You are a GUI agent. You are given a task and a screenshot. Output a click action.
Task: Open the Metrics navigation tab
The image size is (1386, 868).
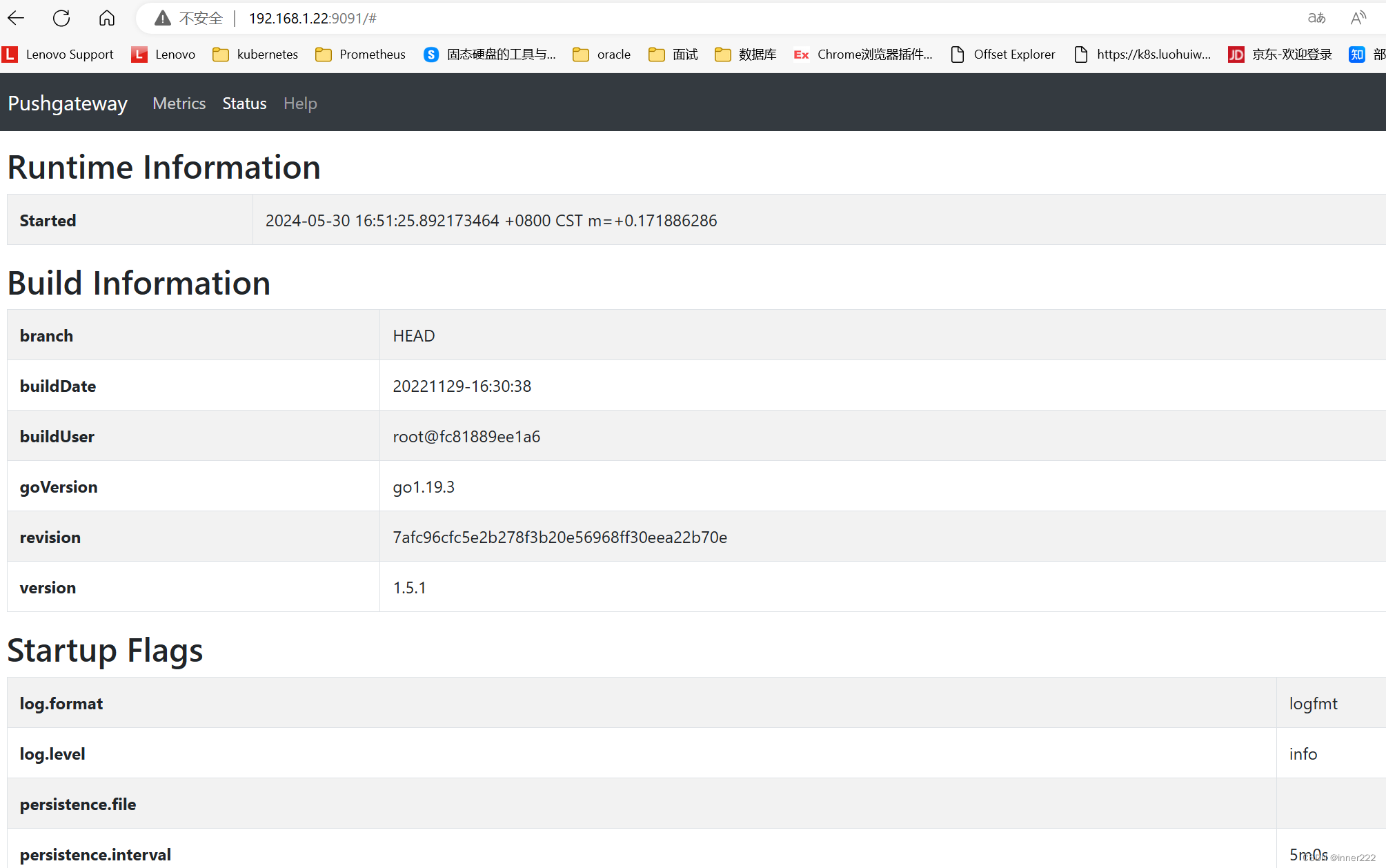179,103
